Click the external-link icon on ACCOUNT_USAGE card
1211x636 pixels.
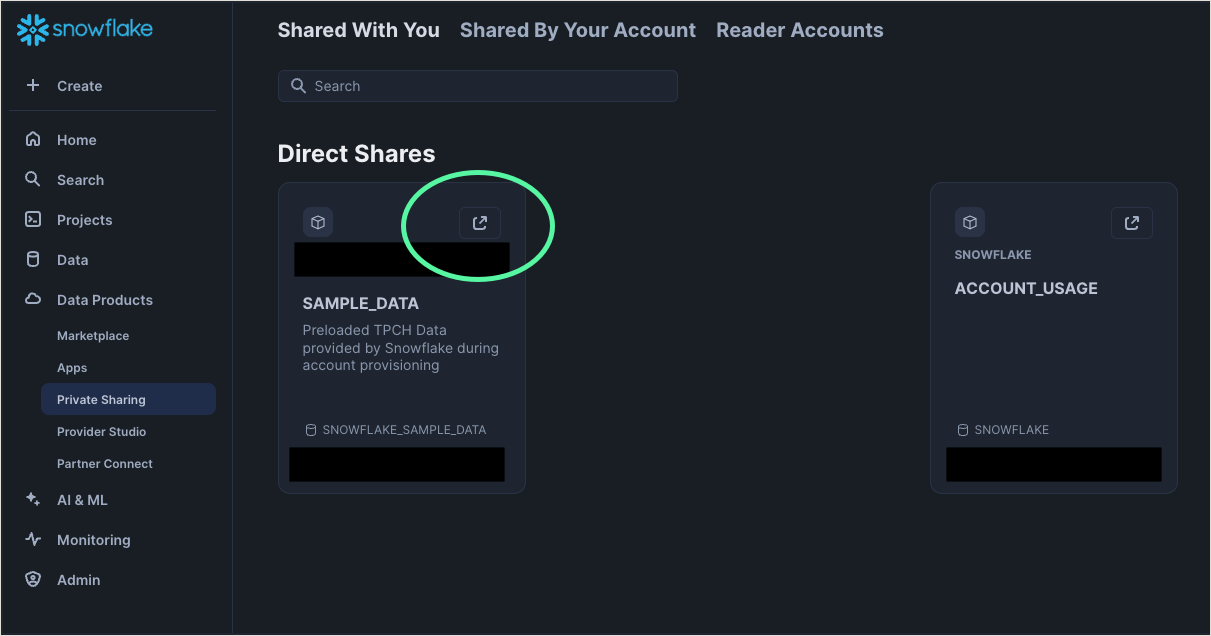point(1131,222)
